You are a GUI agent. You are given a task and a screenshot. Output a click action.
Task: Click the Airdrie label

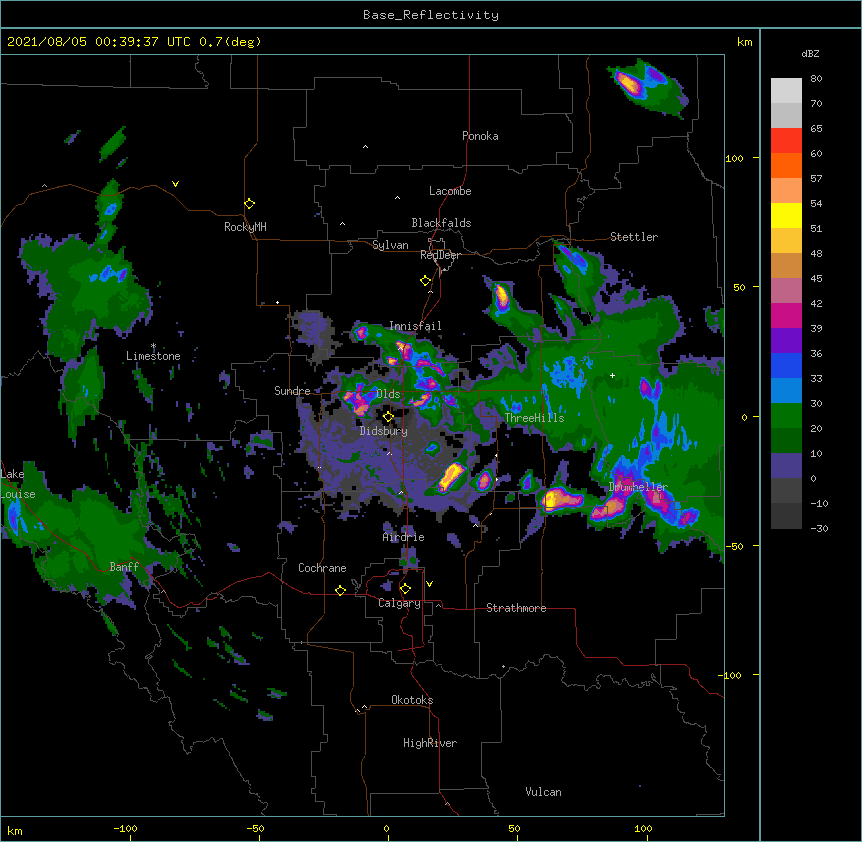point(404,537)
